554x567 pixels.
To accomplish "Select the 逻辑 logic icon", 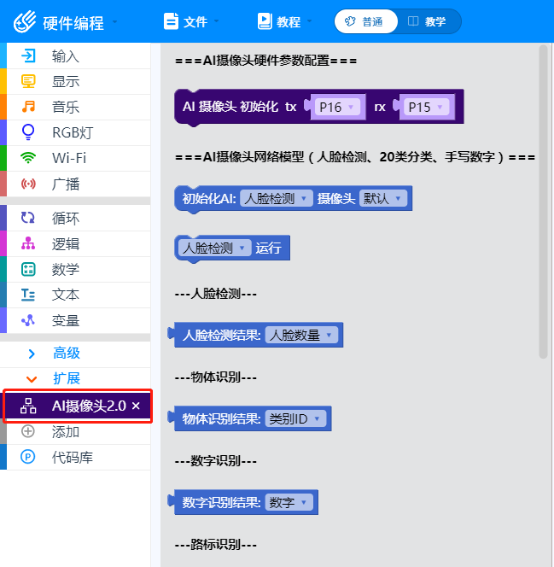I will click(28, 244).
